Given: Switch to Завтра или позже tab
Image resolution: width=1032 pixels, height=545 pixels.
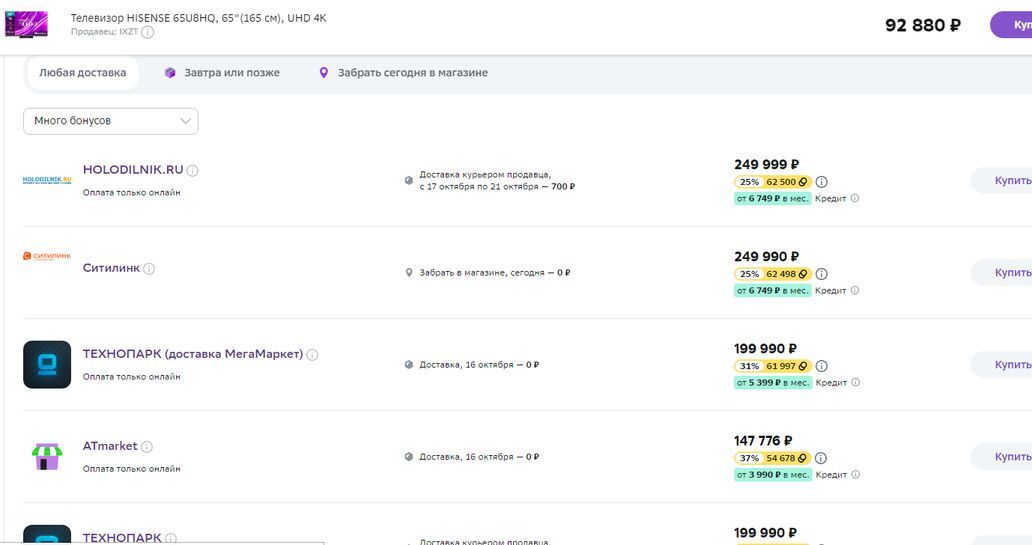Looking at the screenshot, I should click(x=222, y=73).
